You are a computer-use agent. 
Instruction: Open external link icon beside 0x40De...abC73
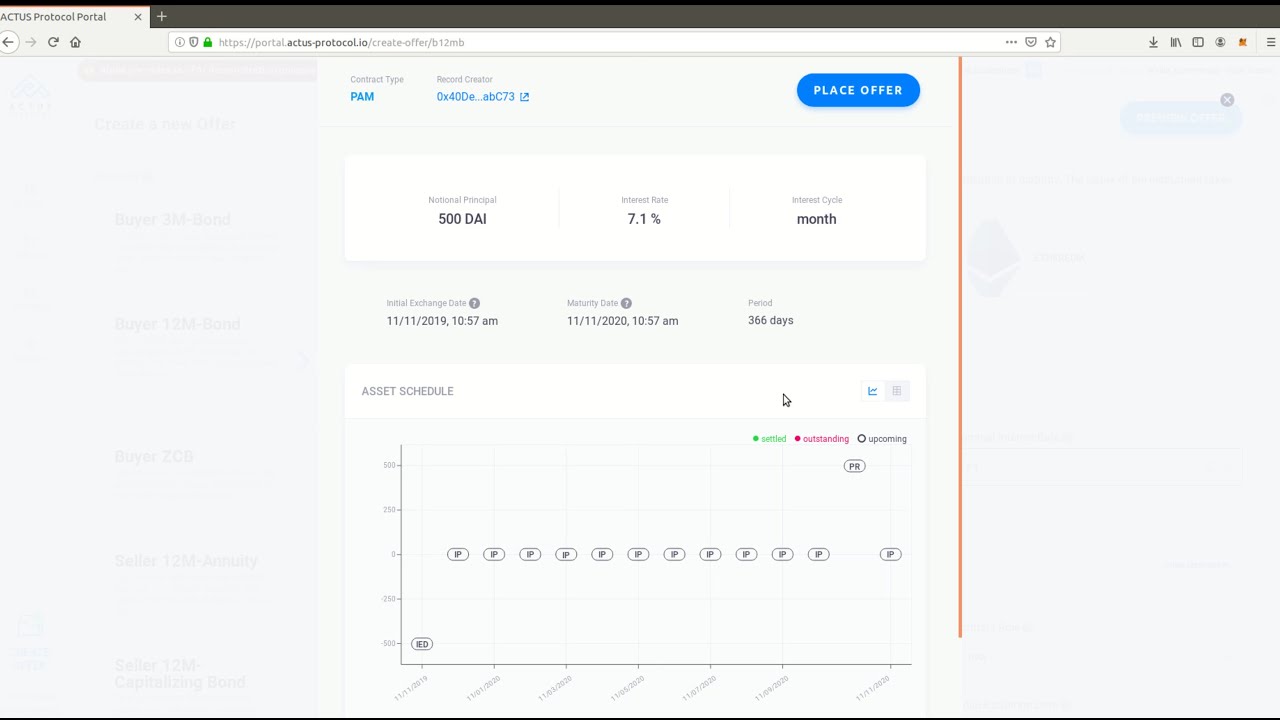[x=524, y=97]
